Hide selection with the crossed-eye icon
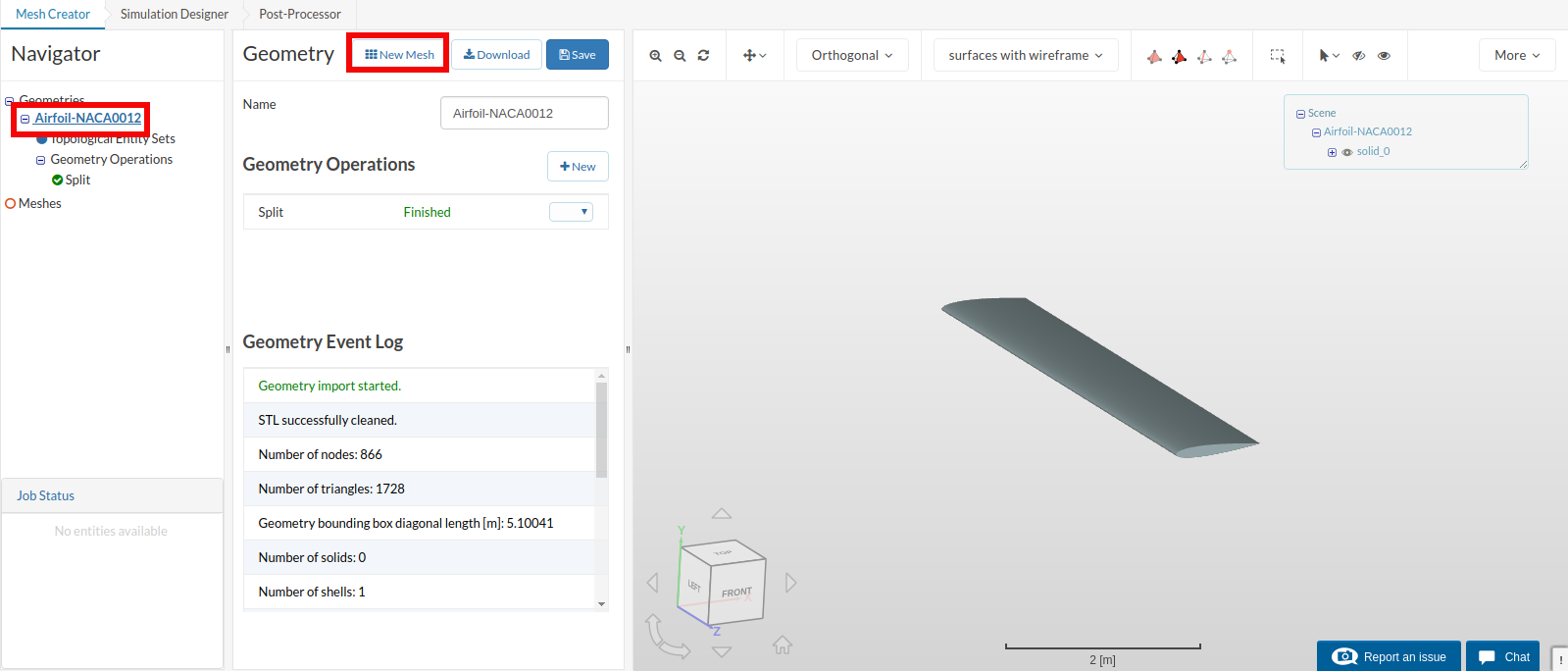The width and height of the screenshot is (1568, 671). coord(1359,56)
